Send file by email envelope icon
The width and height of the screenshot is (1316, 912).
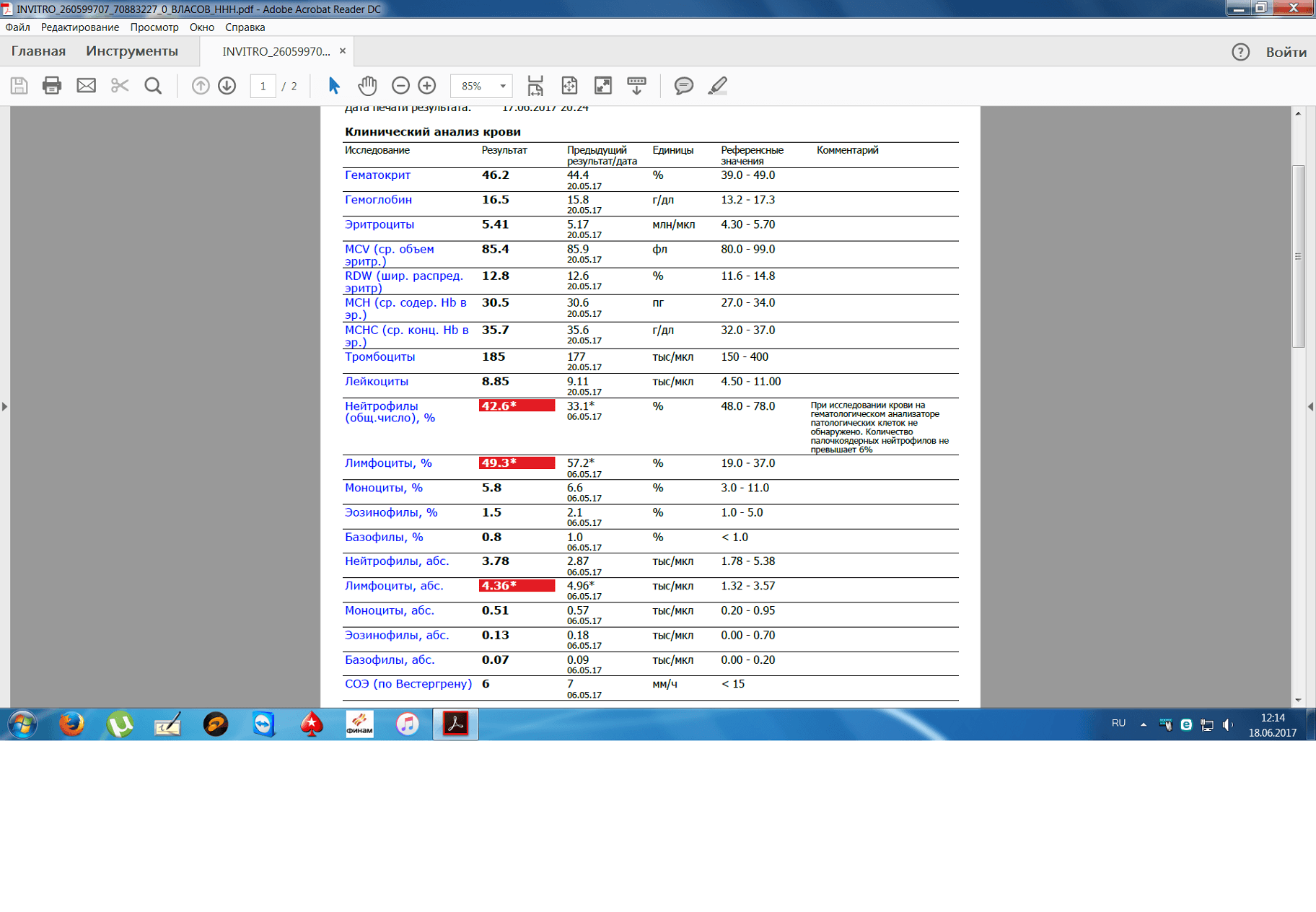pos(86,86)
